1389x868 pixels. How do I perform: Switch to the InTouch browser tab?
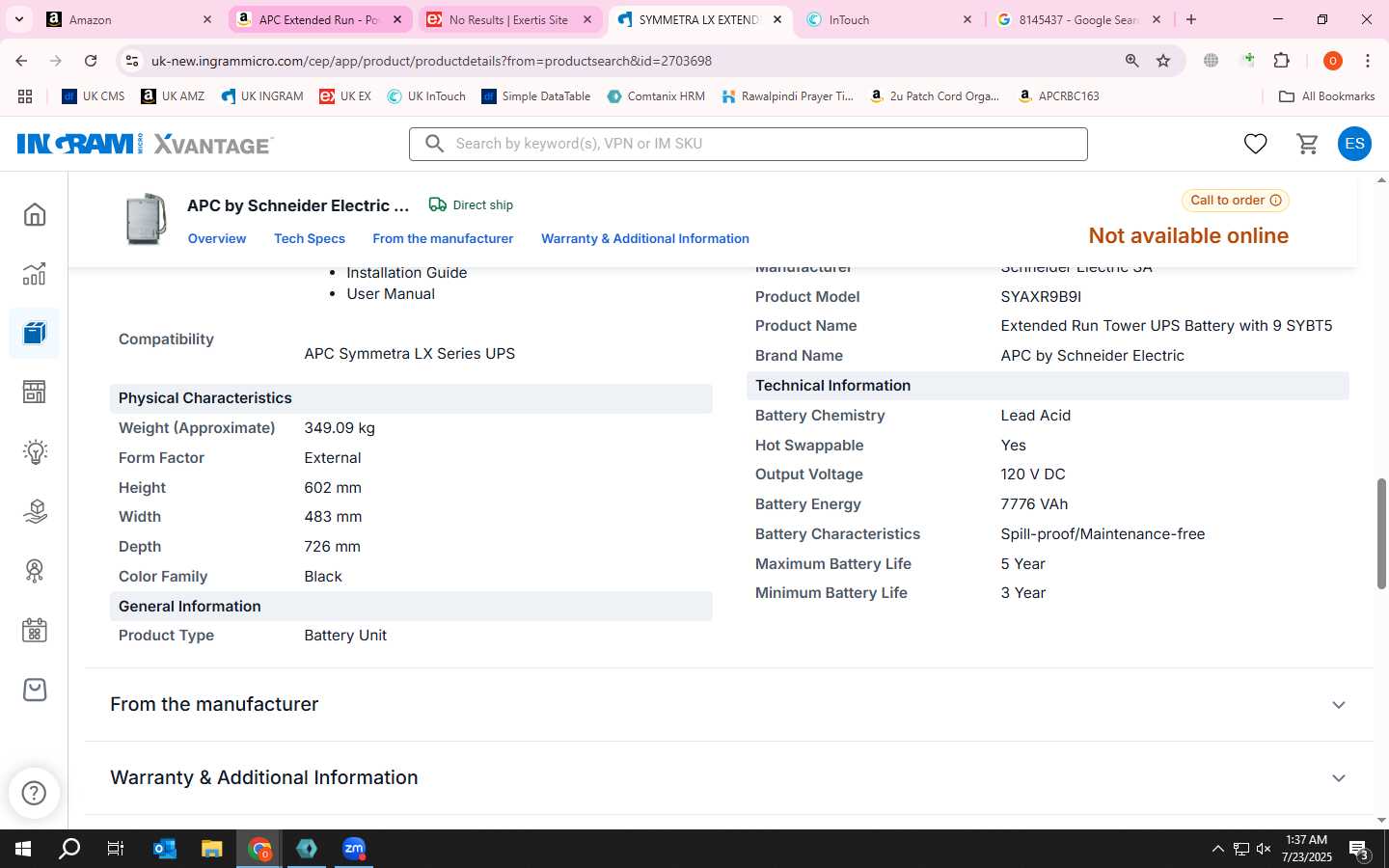pyautogui.click(x=887, y=19)
